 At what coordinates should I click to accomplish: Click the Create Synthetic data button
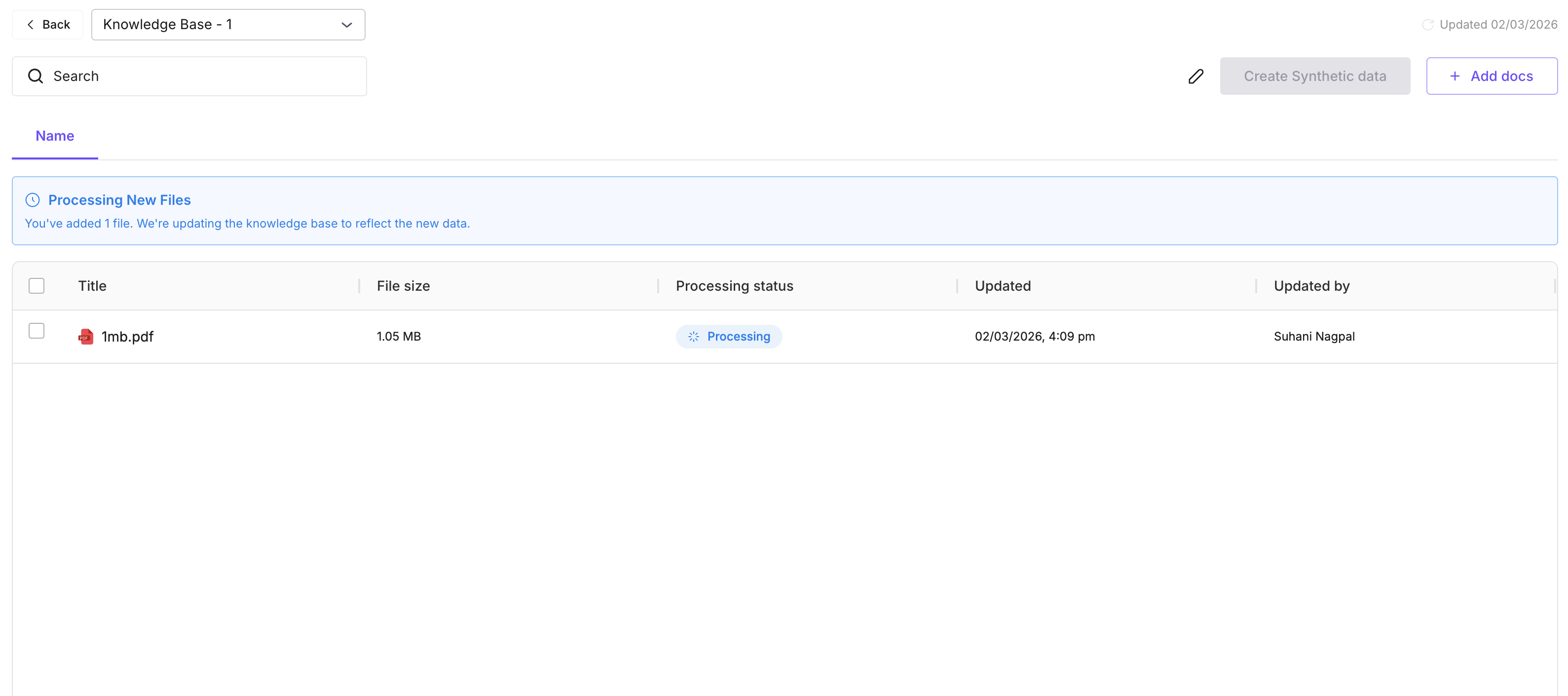coord(1315,76)
